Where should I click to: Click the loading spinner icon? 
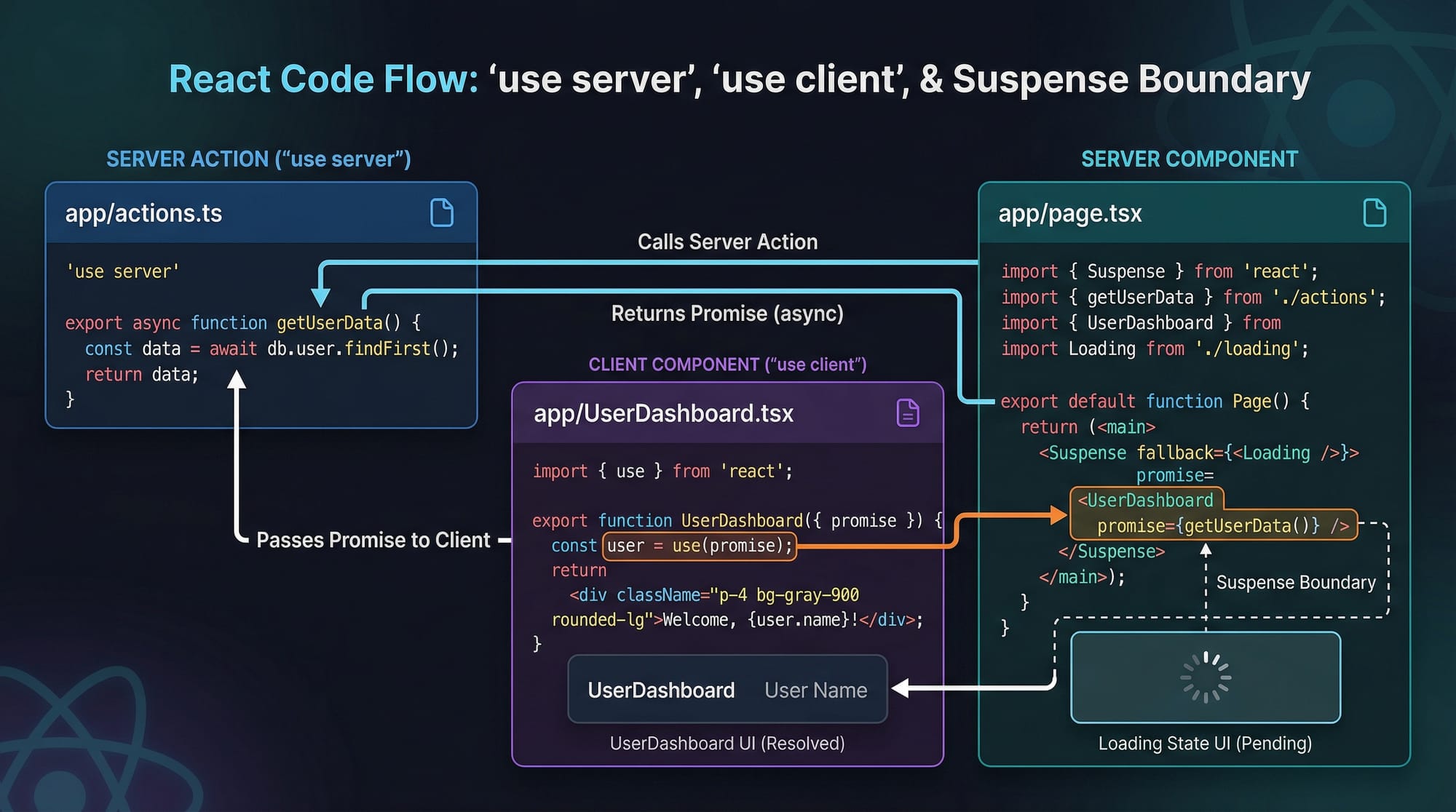point(1205,677)
